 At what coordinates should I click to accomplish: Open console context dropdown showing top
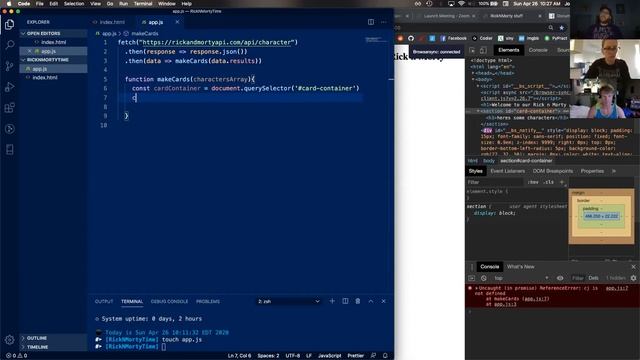tap(521, 278)
